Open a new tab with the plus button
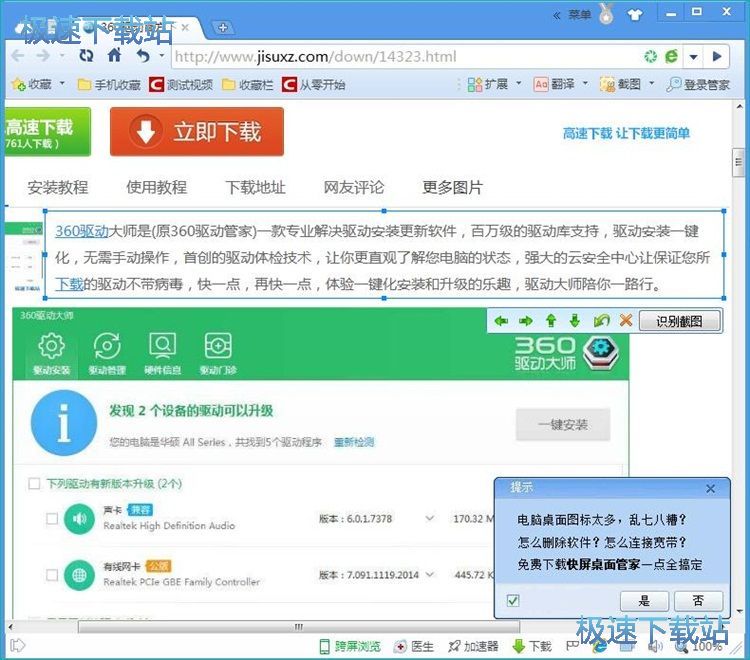 (223, 28)
